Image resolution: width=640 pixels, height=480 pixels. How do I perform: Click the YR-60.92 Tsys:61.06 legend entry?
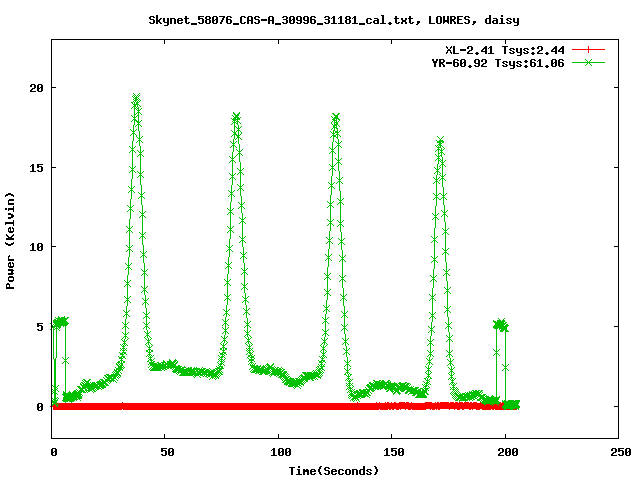498,63
